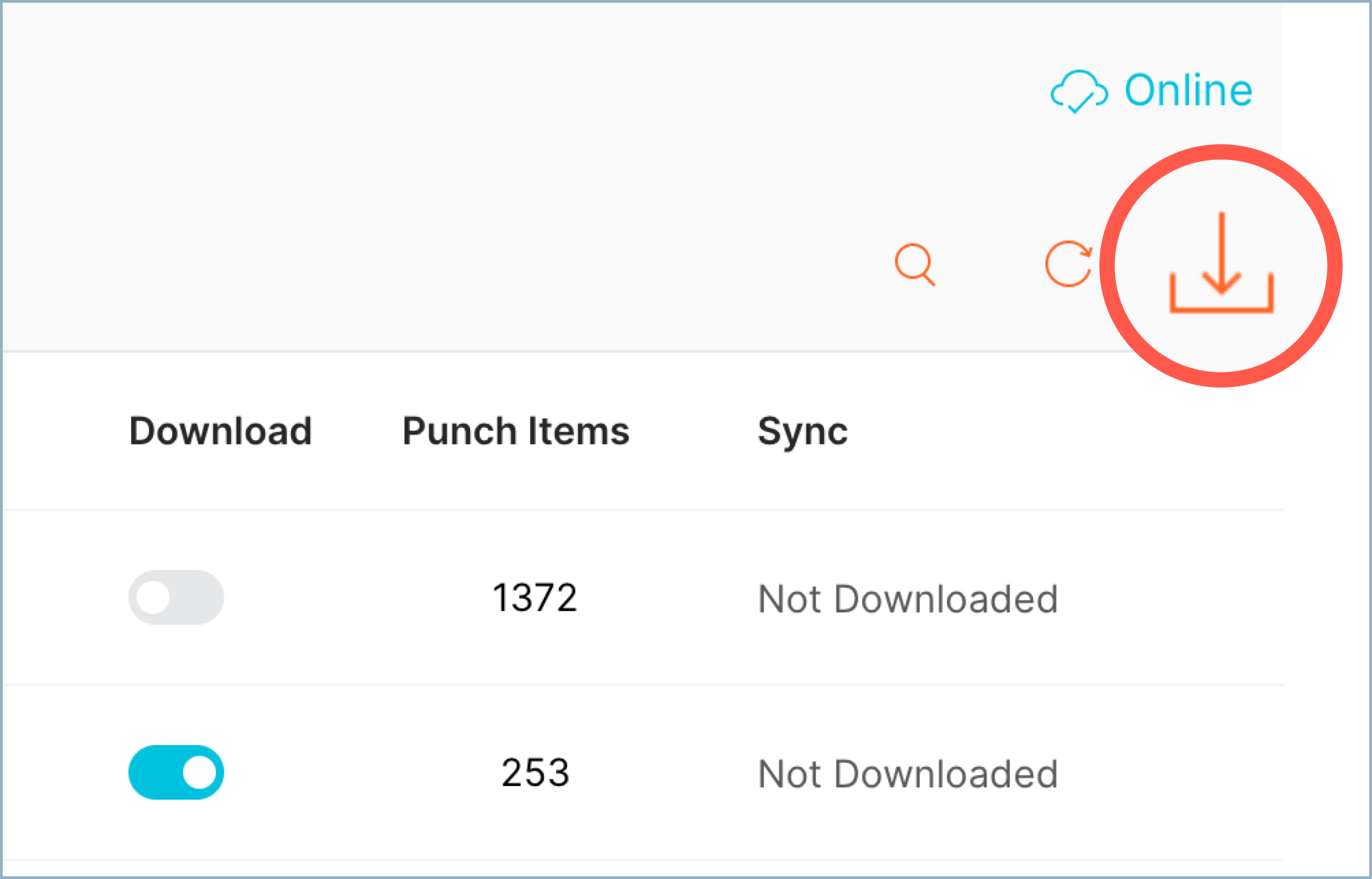Click Not Downloaded in the 1372 row
The height and width of the screenshot is (879, 1372).
(907, 599)
